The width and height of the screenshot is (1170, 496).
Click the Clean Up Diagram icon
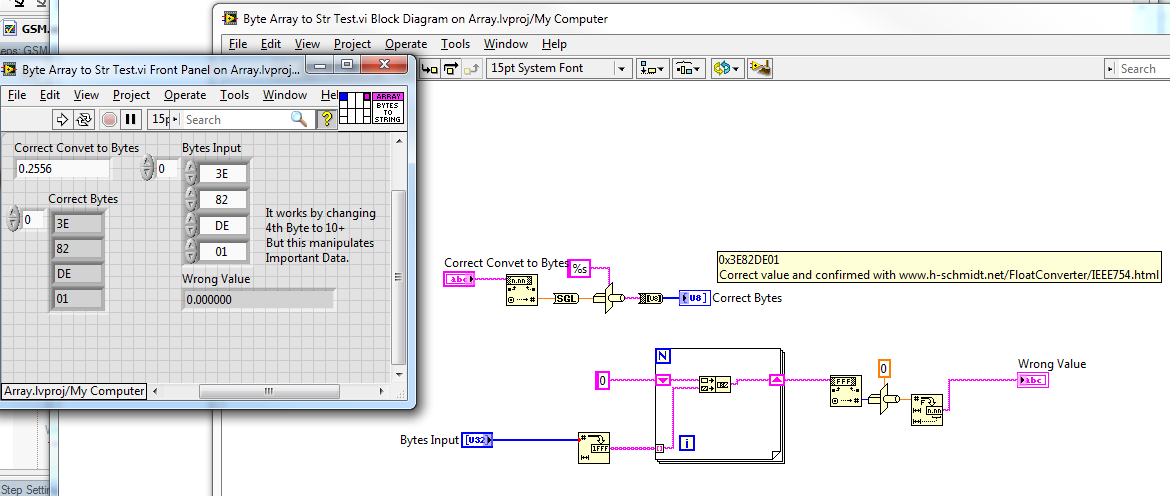760,69
